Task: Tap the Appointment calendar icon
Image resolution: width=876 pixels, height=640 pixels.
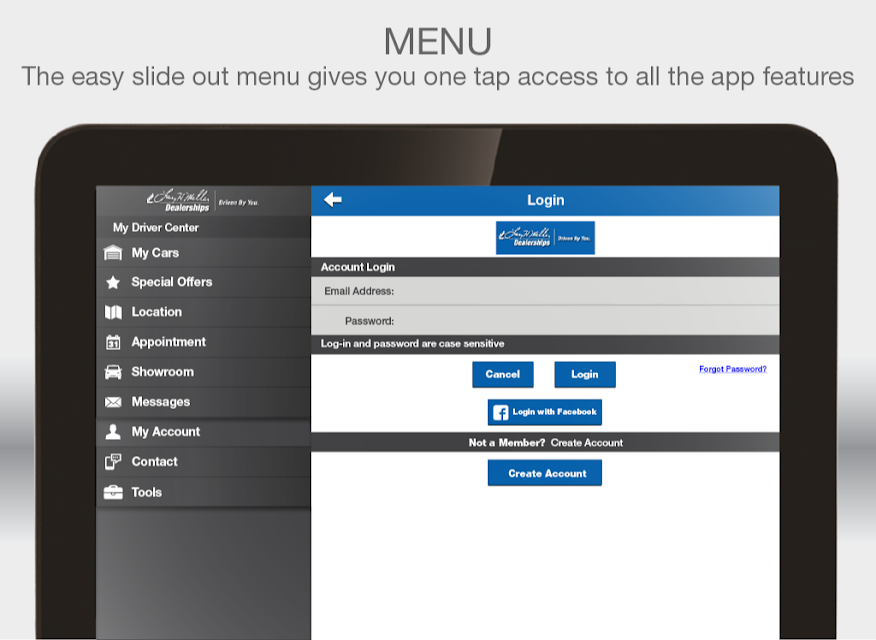Action: 113,342
